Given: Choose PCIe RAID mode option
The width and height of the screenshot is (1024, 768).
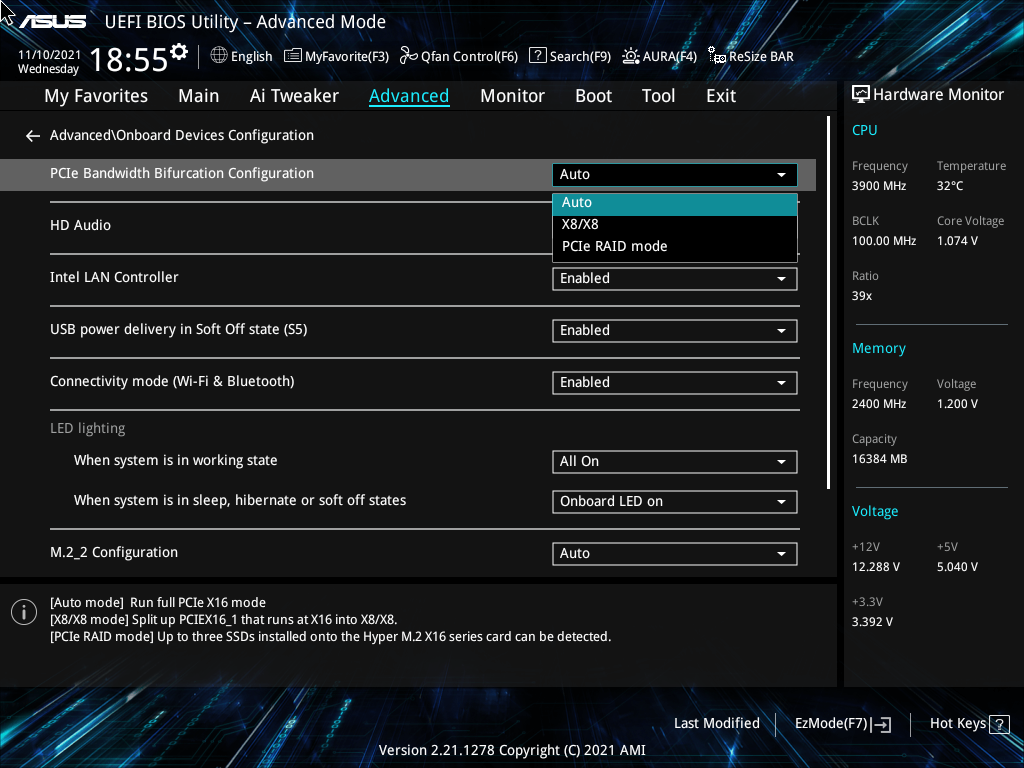Looking at the screenshot, I should [x=675, y=246].
